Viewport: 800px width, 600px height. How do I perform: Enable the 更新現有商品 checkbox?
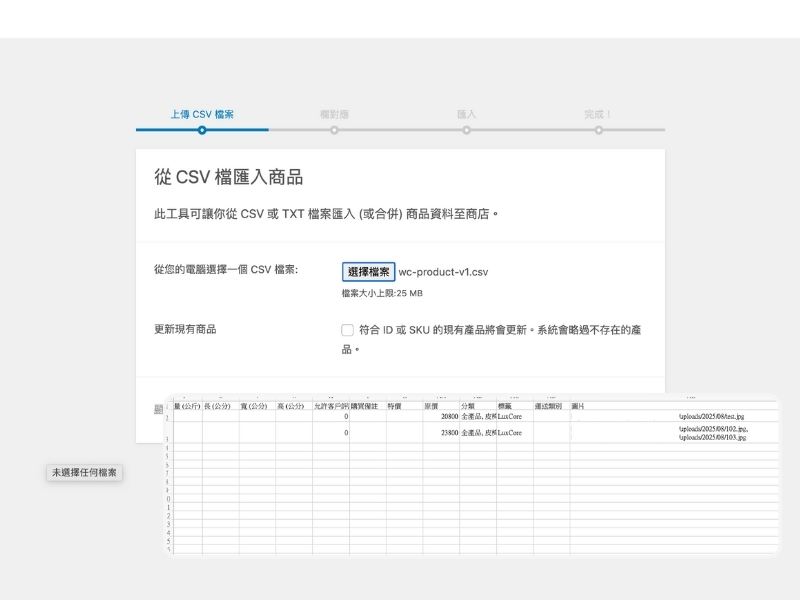347,330
